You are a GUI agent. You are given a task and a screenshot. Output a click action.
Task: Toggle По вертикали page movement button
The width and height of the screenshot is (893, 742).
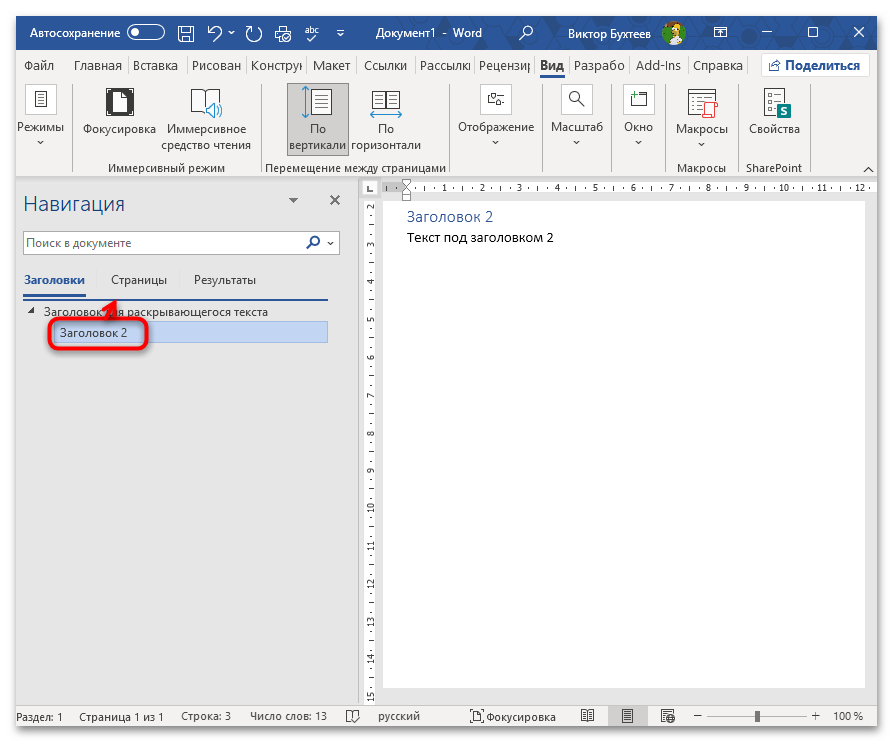(318, 118)
